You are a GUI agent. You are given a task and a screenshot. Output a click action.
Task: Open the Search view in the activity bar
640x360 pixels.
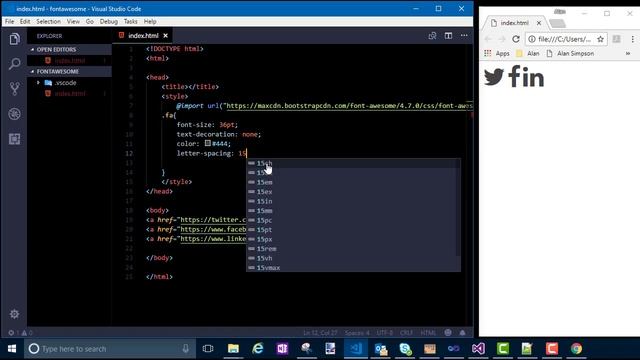[15, 64]
